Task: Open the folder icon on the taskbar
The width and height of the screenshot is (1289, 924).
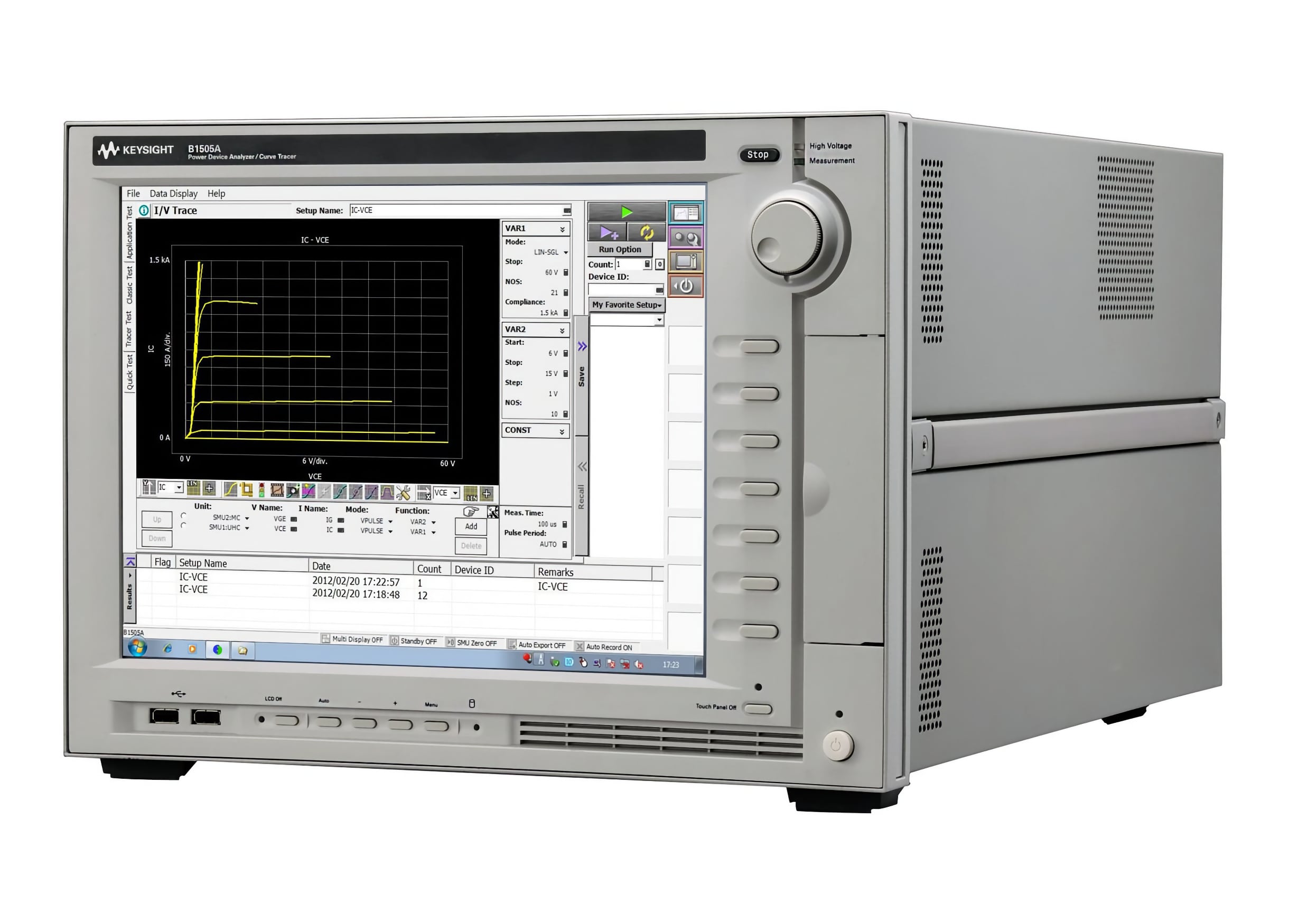Action: (x=242, y=650)
